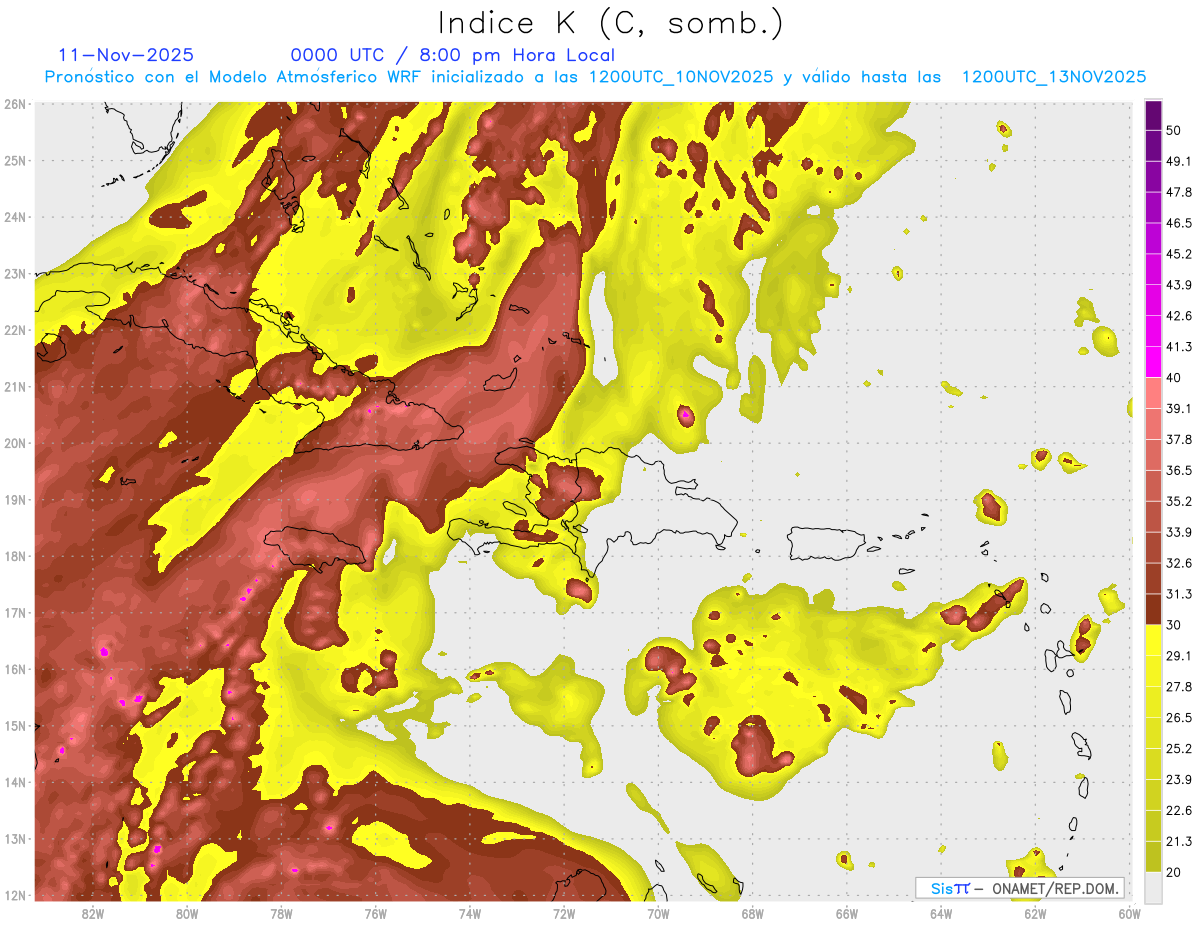1200x927 pixels.
Task: Click the 82W longitude axis label
Action: [x=92, y=913]
